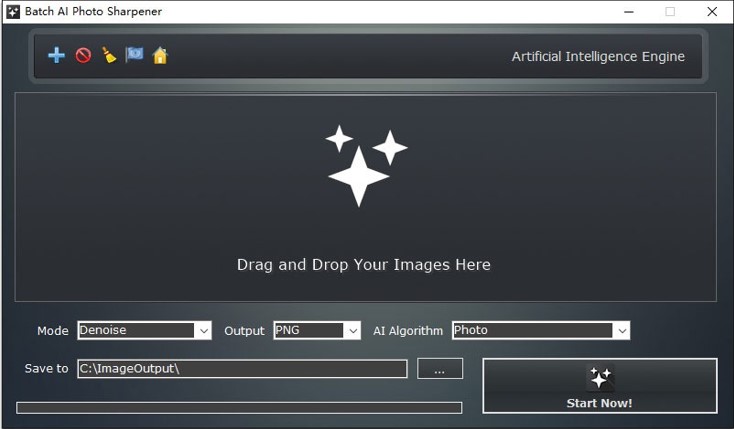Click the blue plus Add images icon
The width and height of the screenshot is (734, 429).
coord(56,55)
